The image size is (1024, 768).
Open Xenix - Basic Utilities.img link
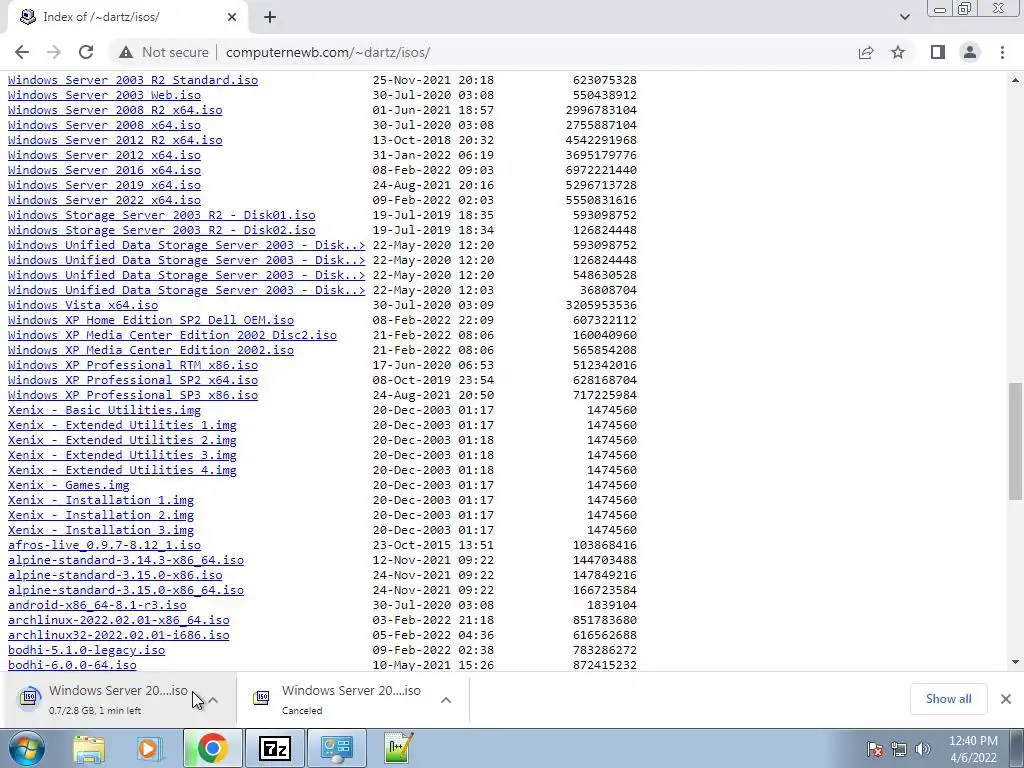(104, 410)
